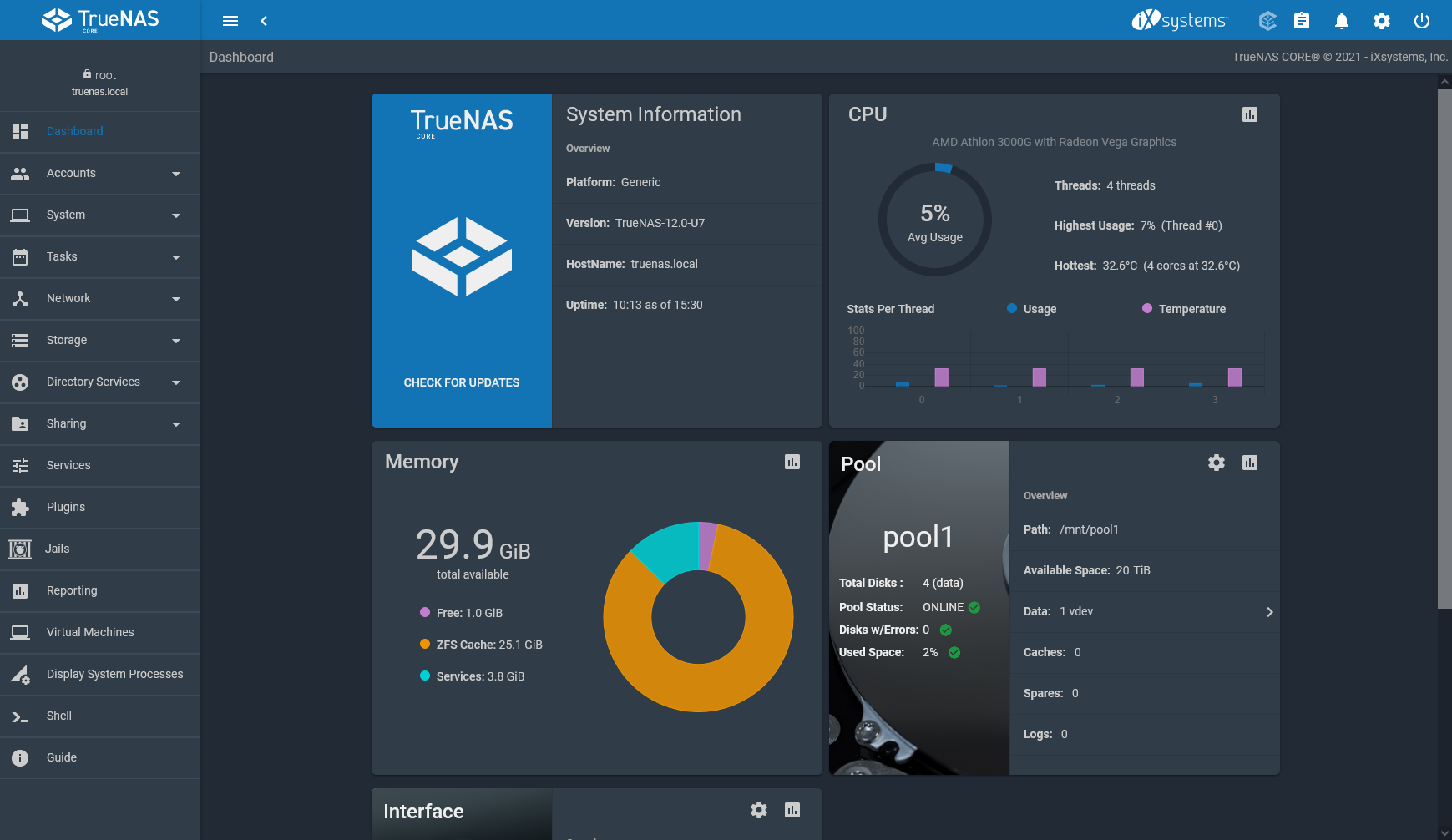Image resolution: width=1452 pixels, height=840 pixels.
Task: Click Version TrueNAS-12.0-U7 text
Action: tap(635, 223)
